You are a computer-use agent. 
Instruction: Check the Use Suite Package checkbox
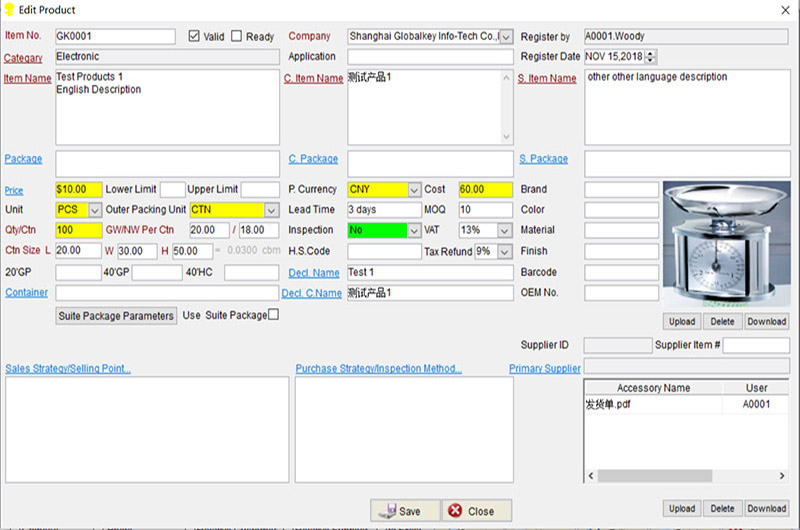pos(273,315)
